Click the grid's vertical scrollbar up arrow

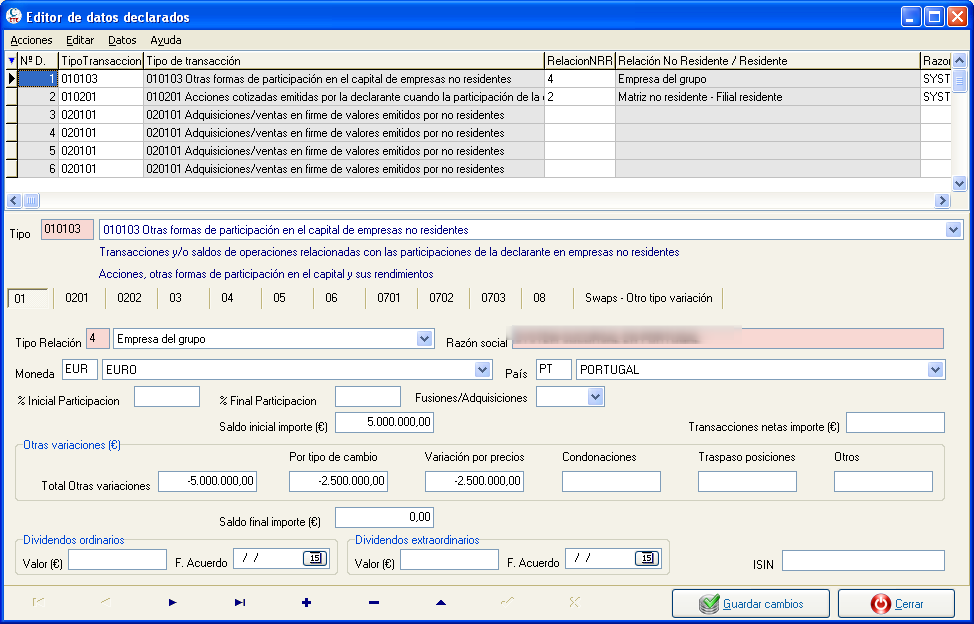(x=959, y=61)
